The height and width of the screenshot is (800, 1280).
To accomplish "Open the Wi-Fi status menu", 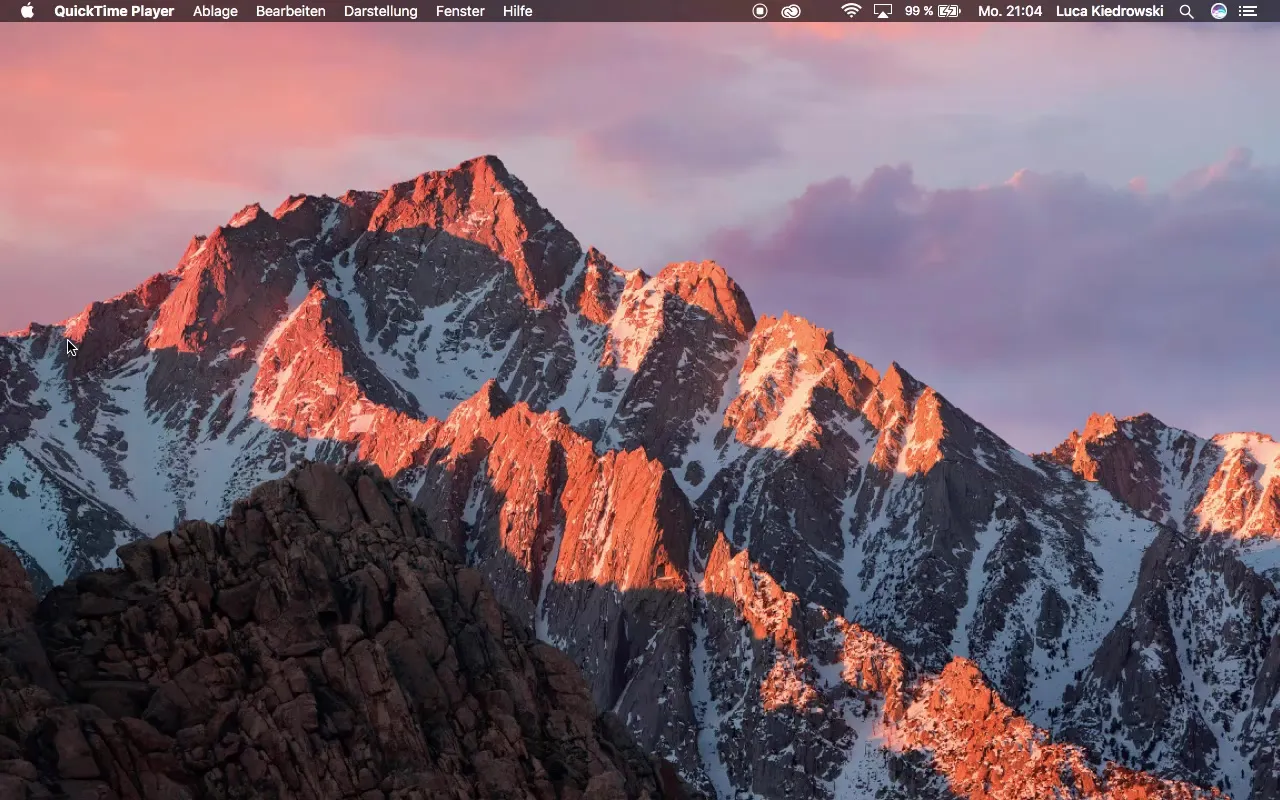I will coord(851,11).
